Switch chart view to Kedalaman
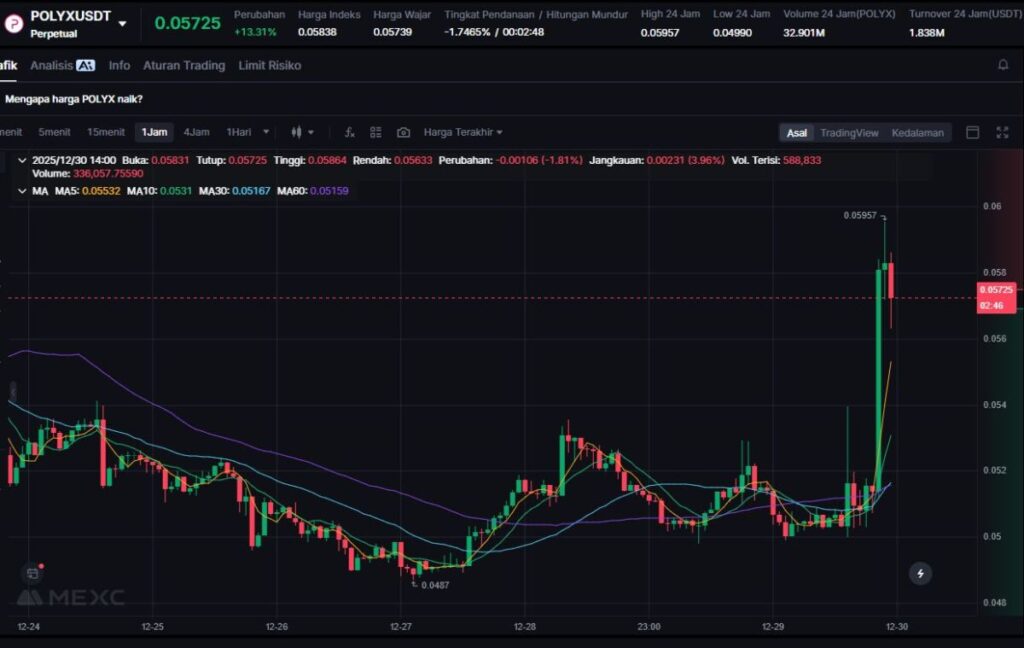Screen dimensions: 1024x648 (917, 133)
